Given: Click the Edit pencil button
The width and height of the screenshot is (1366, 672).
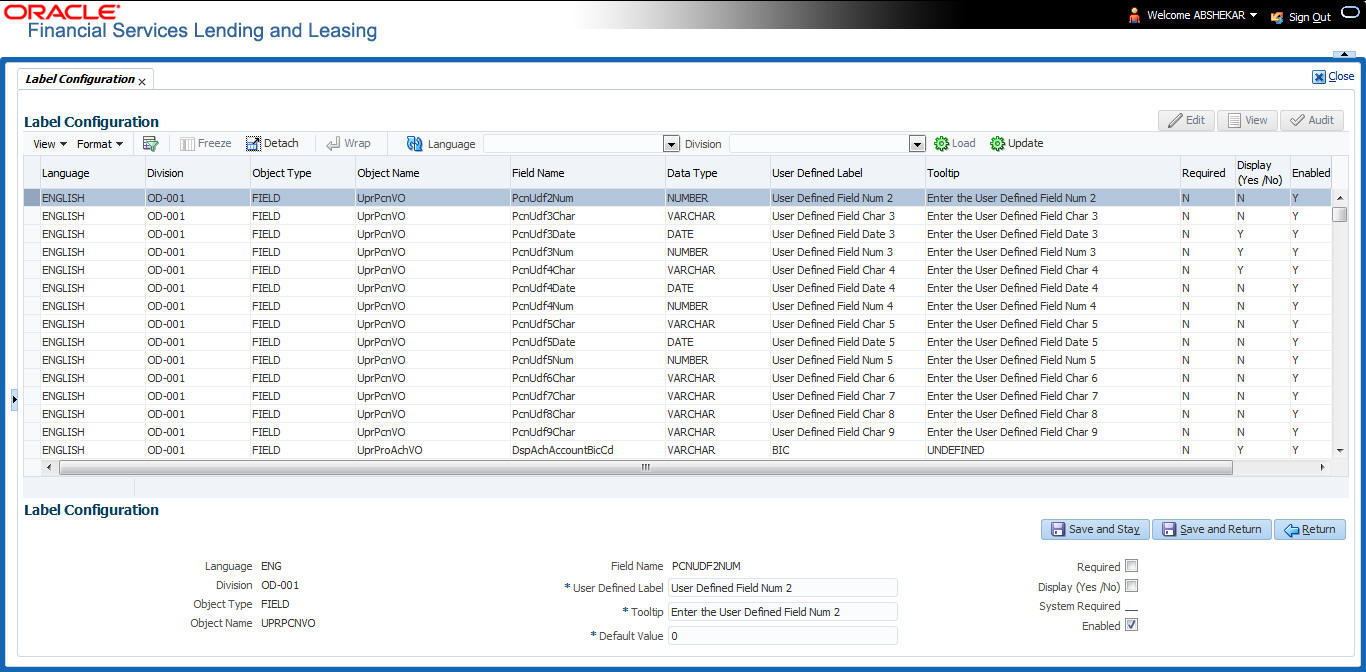Looking at the screenshot, I should [x=1186, y=120].
